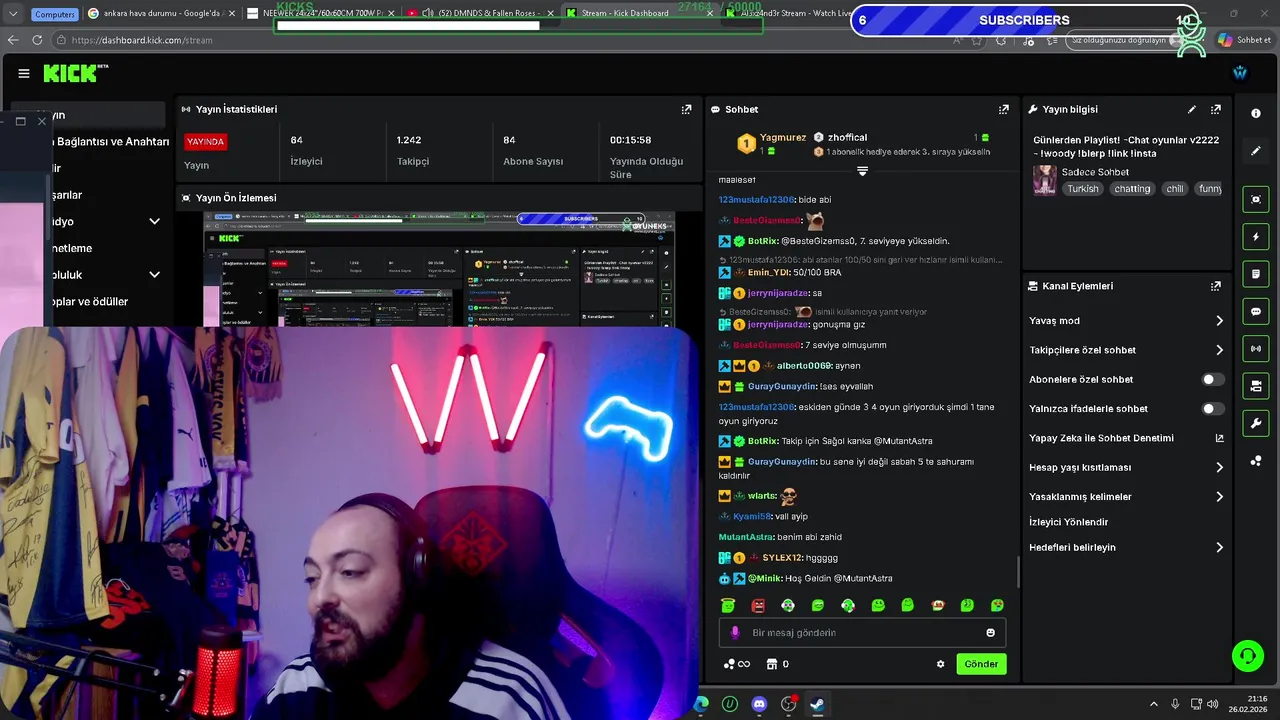Show hidden system tray icons chevron
Image resolution: width=1280 pixels, height=720 pixels.
[1153, 704]
